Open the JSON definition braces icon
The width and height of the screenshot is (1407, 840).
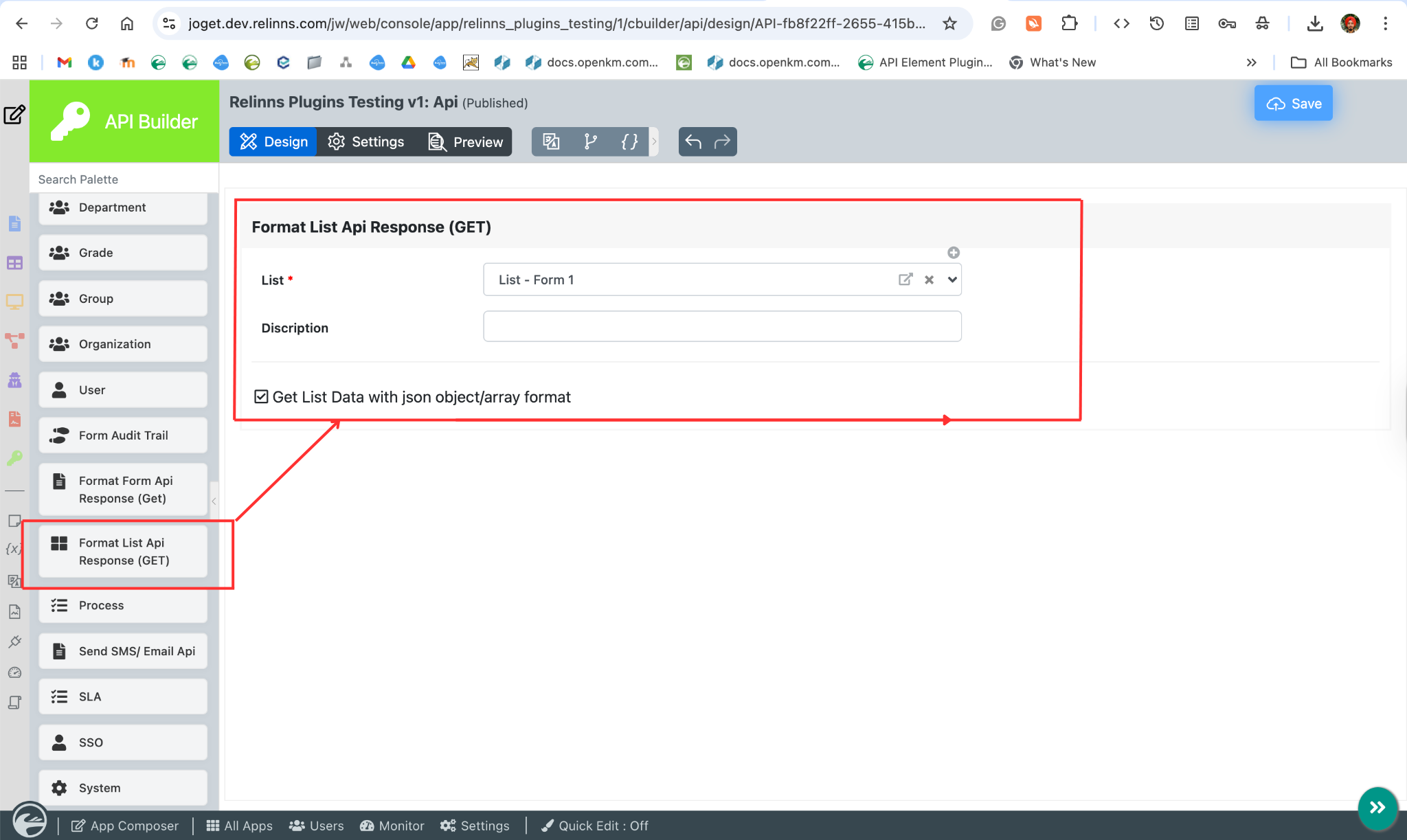coord(629,141)
